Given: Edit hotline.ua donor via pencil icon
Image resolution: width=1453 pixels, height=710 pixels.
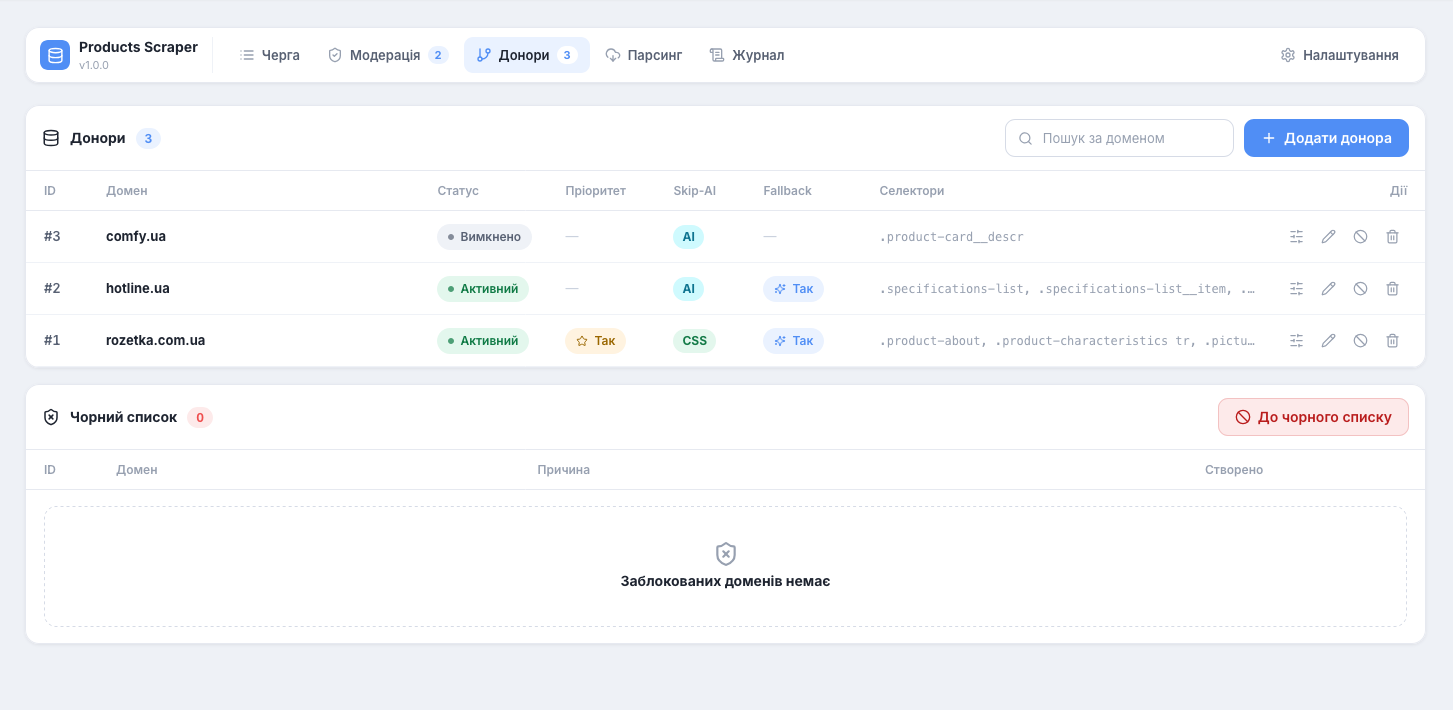Looking at the screenshot, I should (1328, 289).
